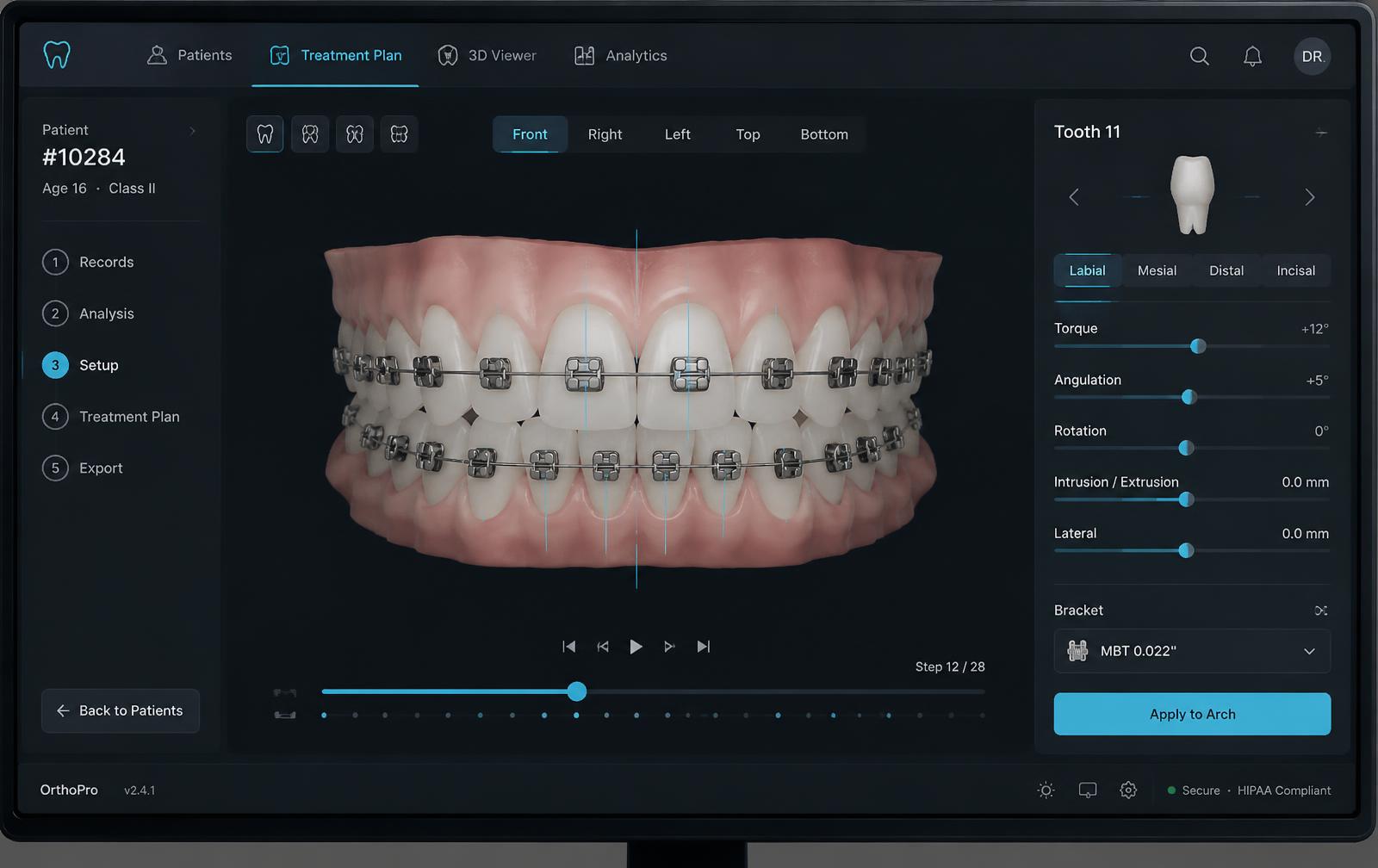Click the bracket shuffle icon
Image resolution: width=1378 pixels, height=868 pixels.
pyautogui.click(x=1321, y=611)
